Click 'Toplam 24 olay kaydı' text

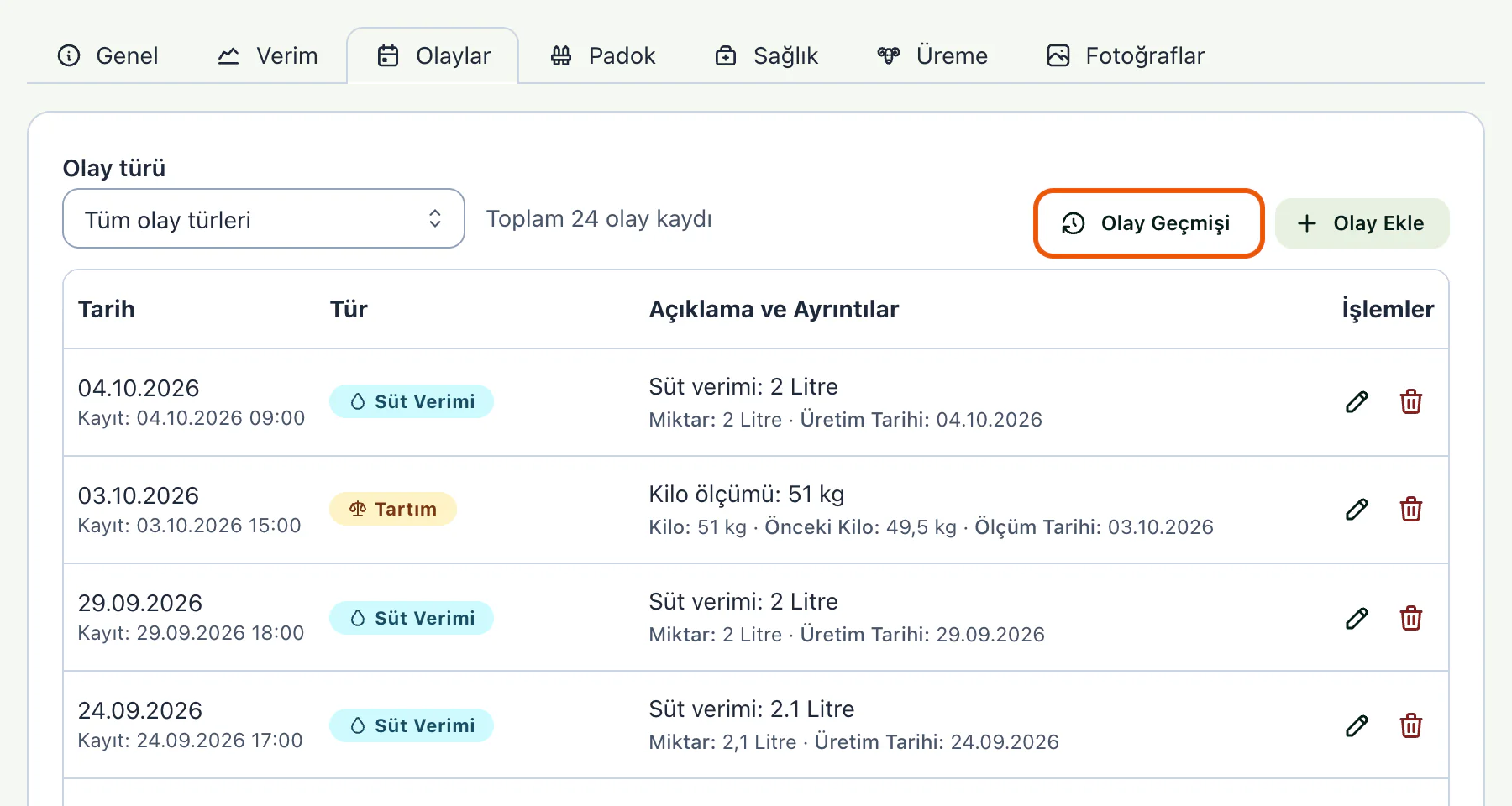coord(599,218)
